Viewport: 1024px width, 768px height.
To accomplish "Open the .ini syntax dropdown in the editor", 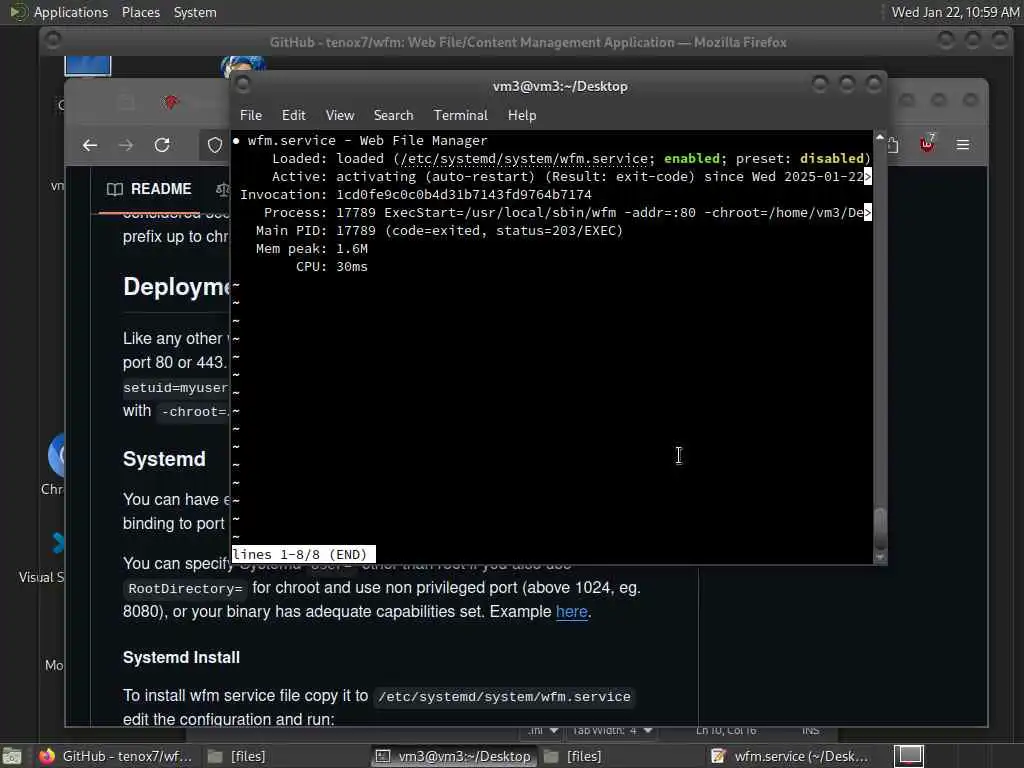I will click(543, 730).
